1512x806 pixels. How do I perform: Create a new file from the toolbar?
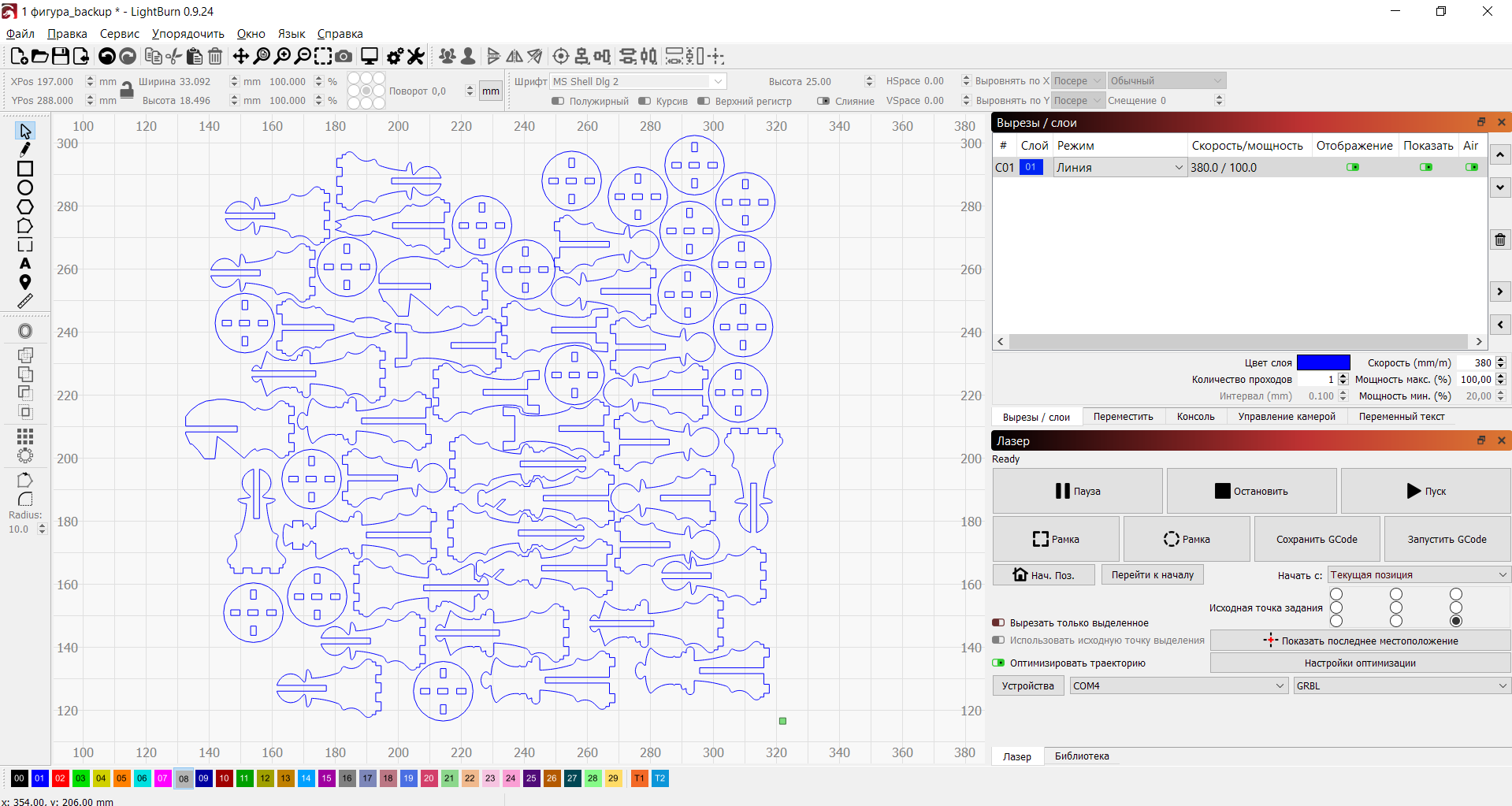click(19, 56)
